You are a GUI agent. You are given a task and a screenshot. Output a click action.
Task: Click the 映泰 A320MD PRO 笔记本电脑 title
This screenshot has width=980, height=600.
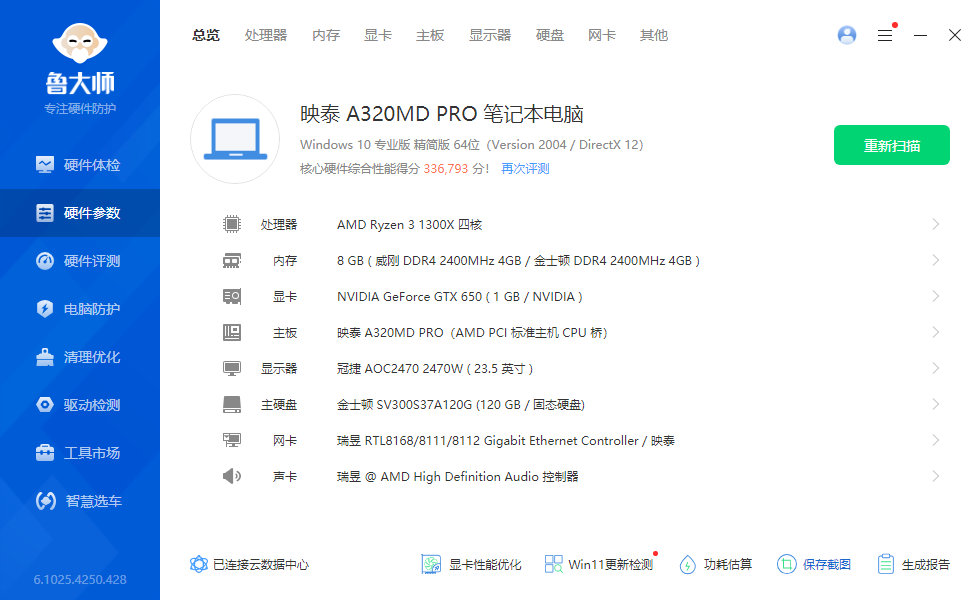tap(442, 114)
